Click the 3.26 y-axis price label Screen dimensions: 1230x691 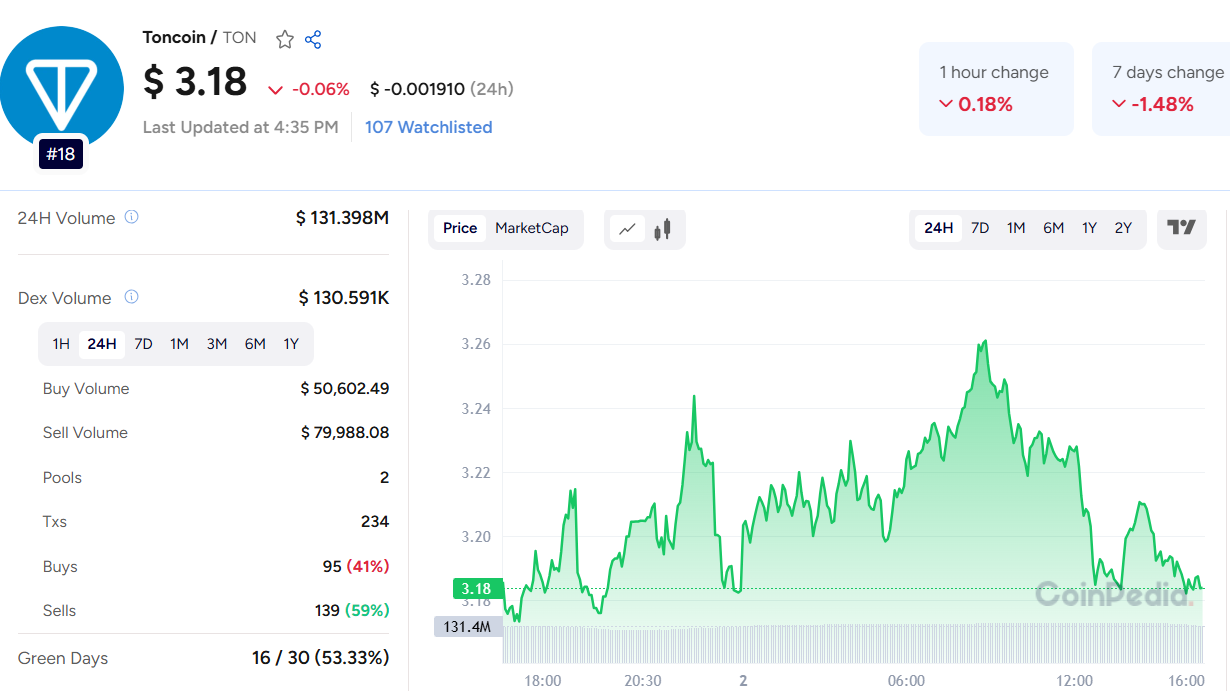(x=476, y=344)
